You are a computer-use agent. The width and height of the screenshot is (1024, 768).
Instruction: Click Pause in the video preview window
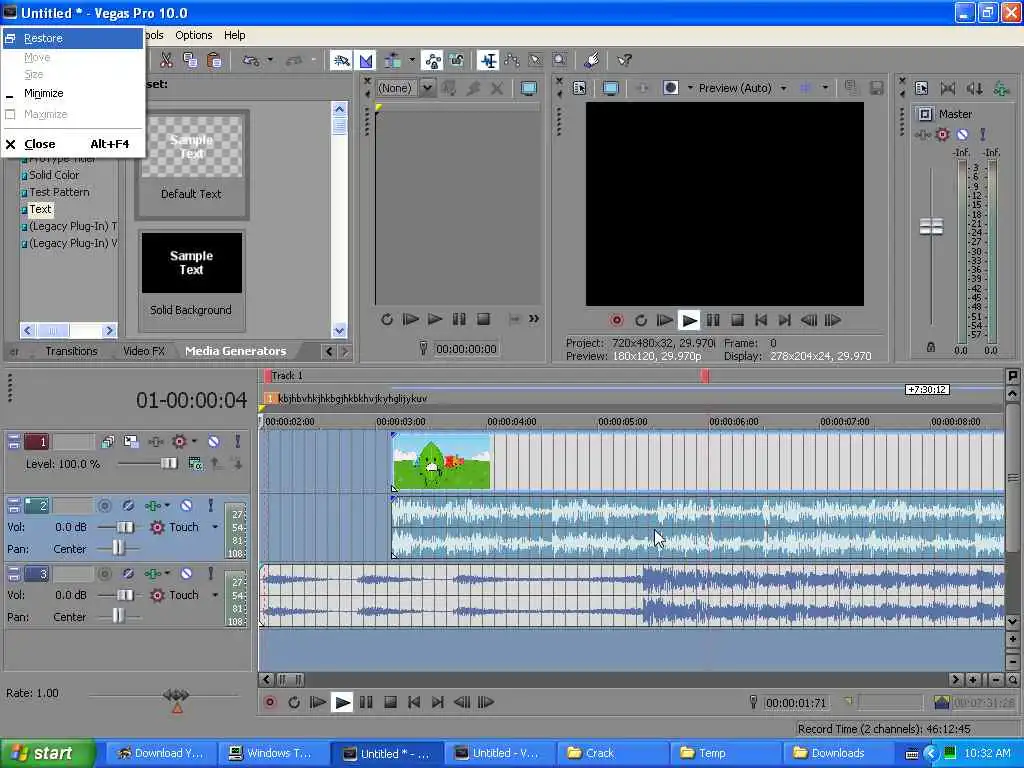coord(713,320)
